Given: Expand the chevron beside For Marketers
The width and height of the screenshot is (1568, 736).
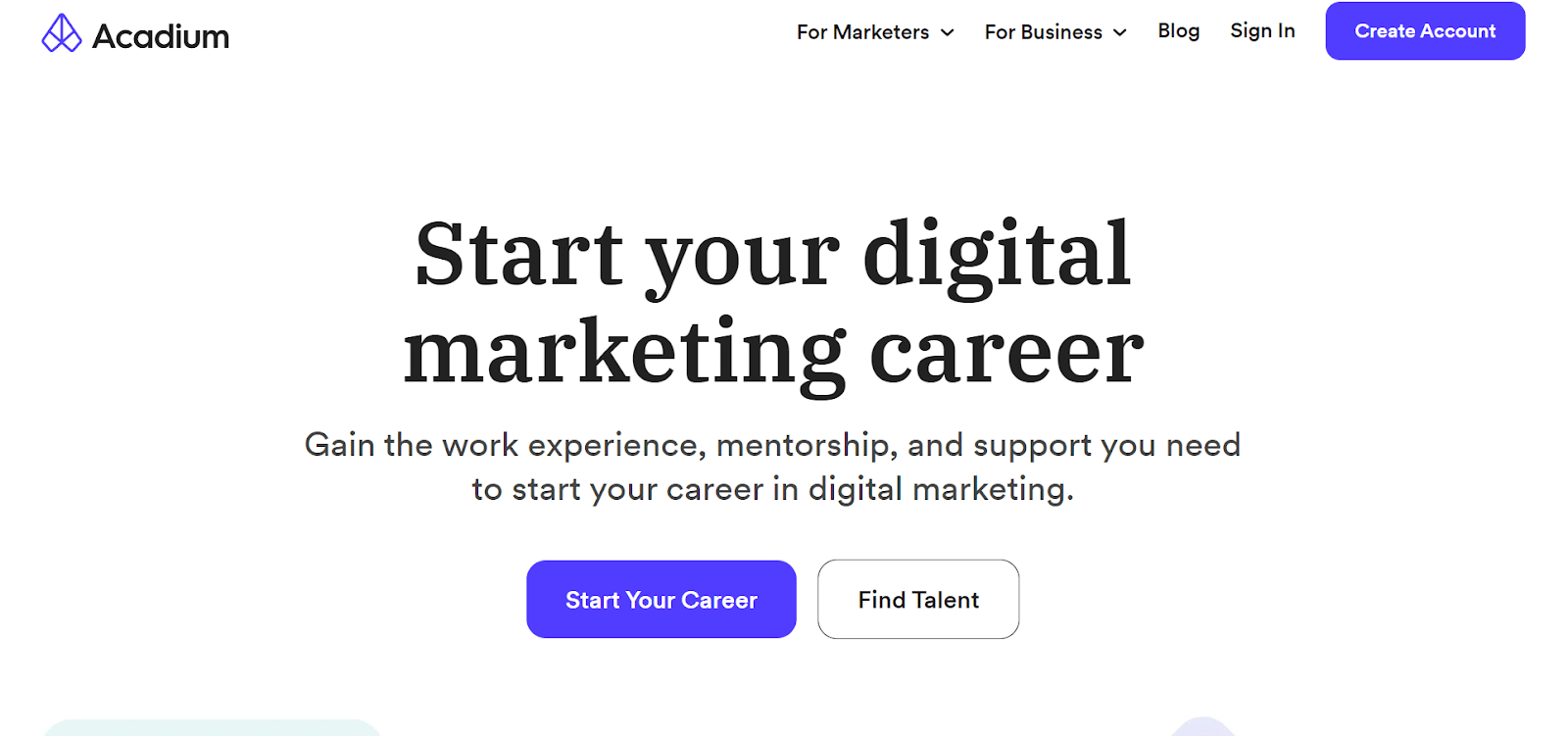Looking at the screenshot, I should [948, 32].
